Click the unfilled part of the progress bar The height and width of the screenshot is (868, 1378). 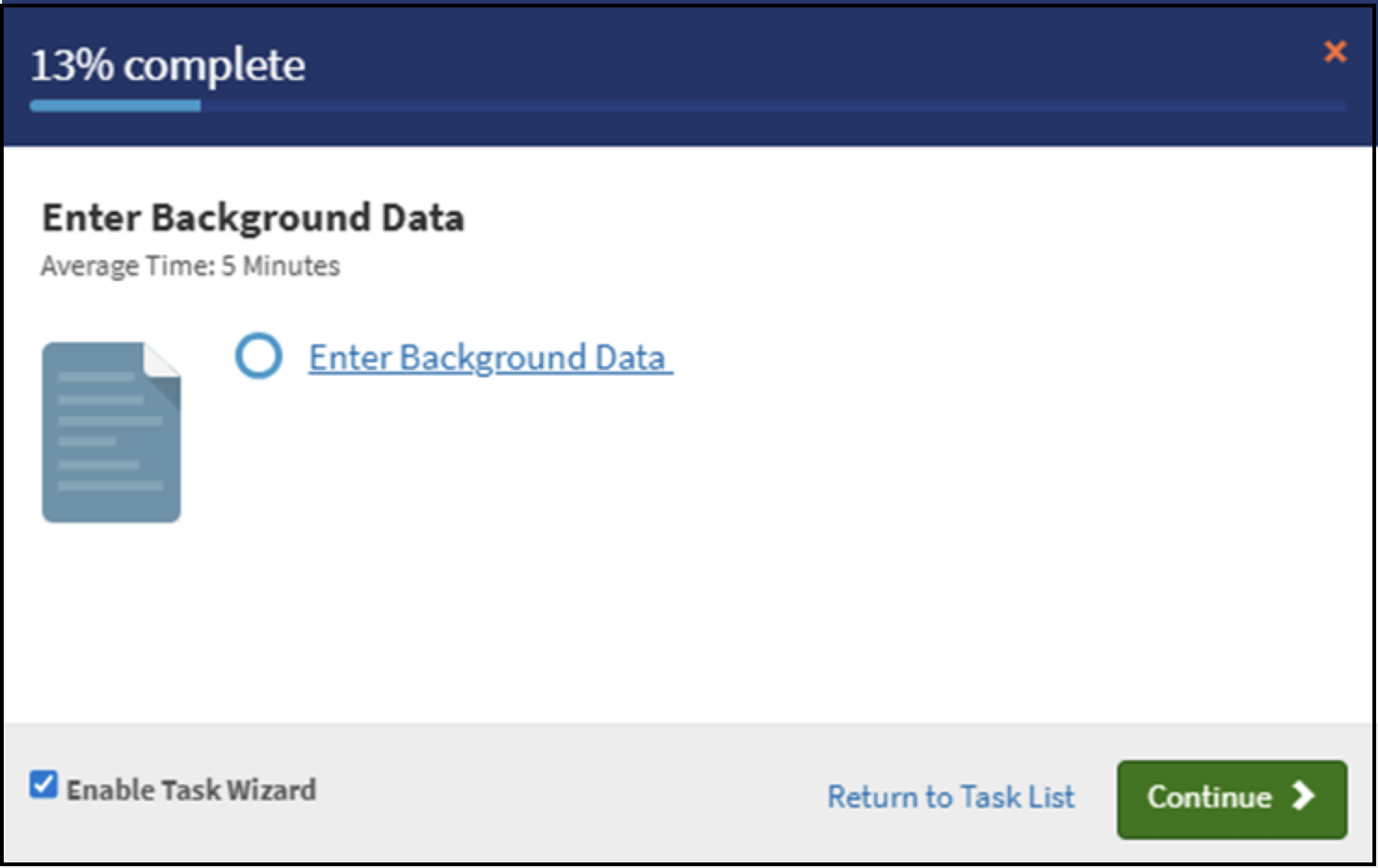pyautogui.click(x=774, y=107)
